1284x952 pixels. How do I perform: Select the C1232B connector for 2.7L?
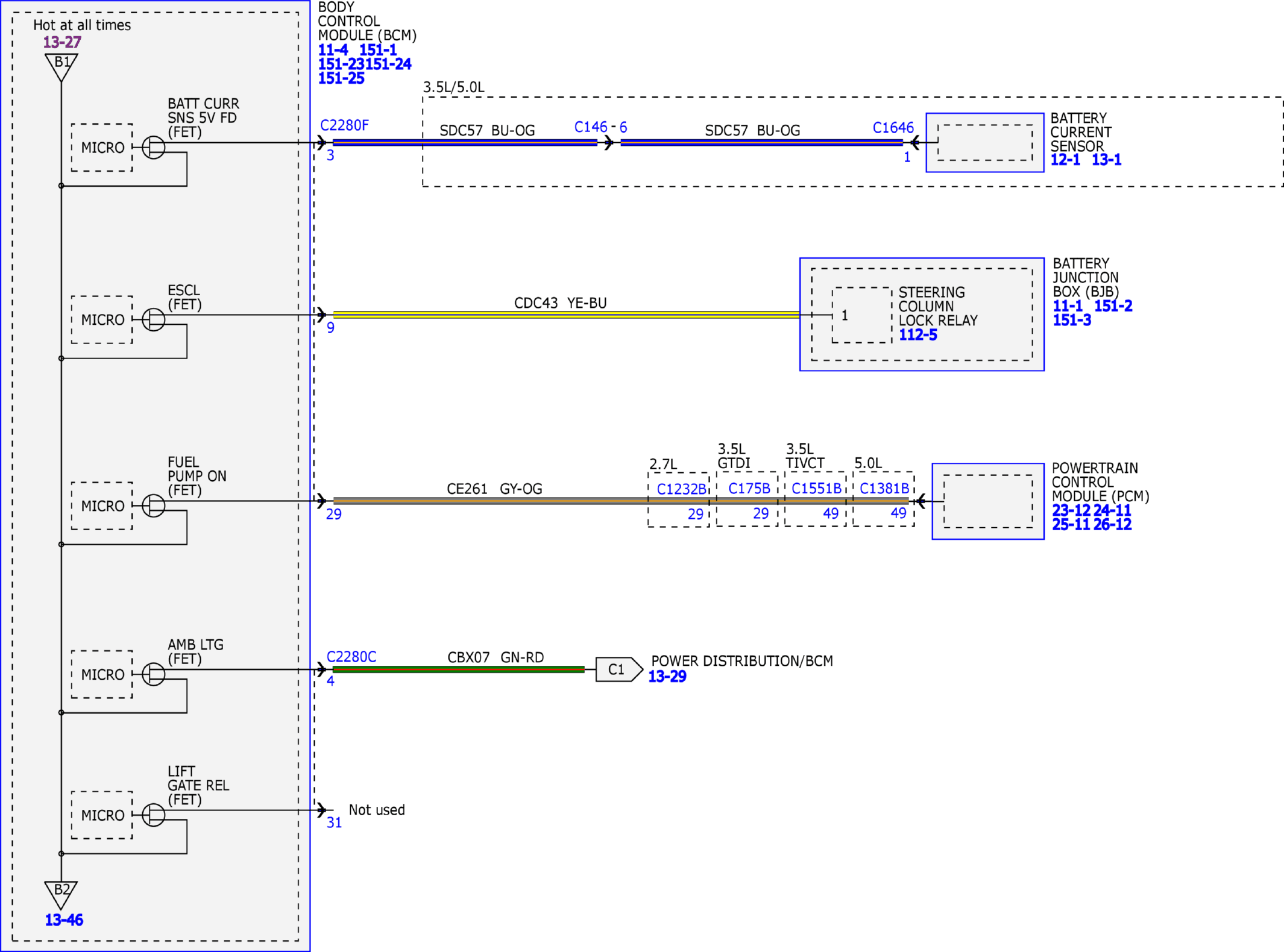[x=682, y=489]
